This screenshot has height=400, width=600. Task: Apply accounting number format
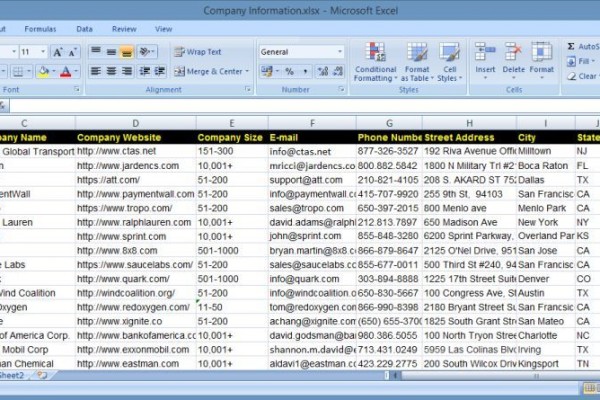point(267,71)
